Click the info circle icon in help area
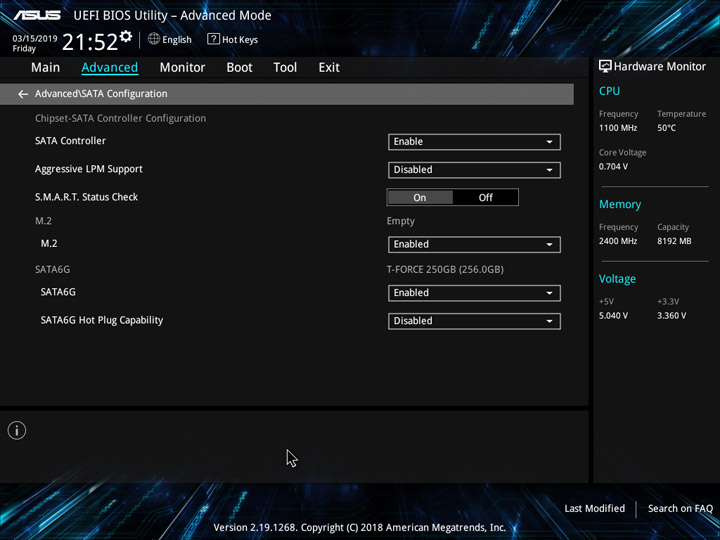Image resolution: width=720 pixels, height=540 pixels. click(17, 430)
